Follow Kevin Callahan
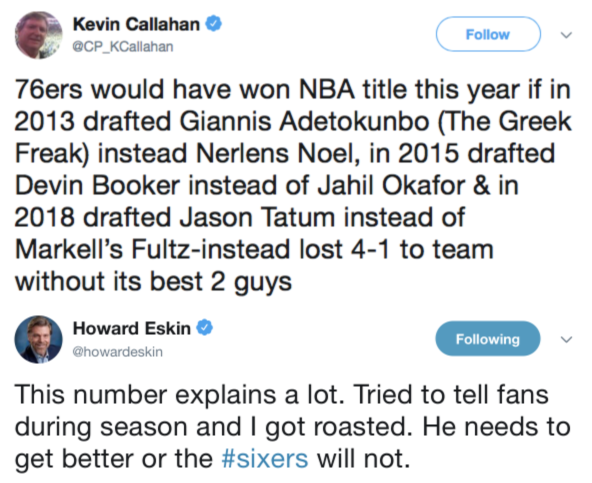This screenshot has width=592, height=483. click(488, 34)
